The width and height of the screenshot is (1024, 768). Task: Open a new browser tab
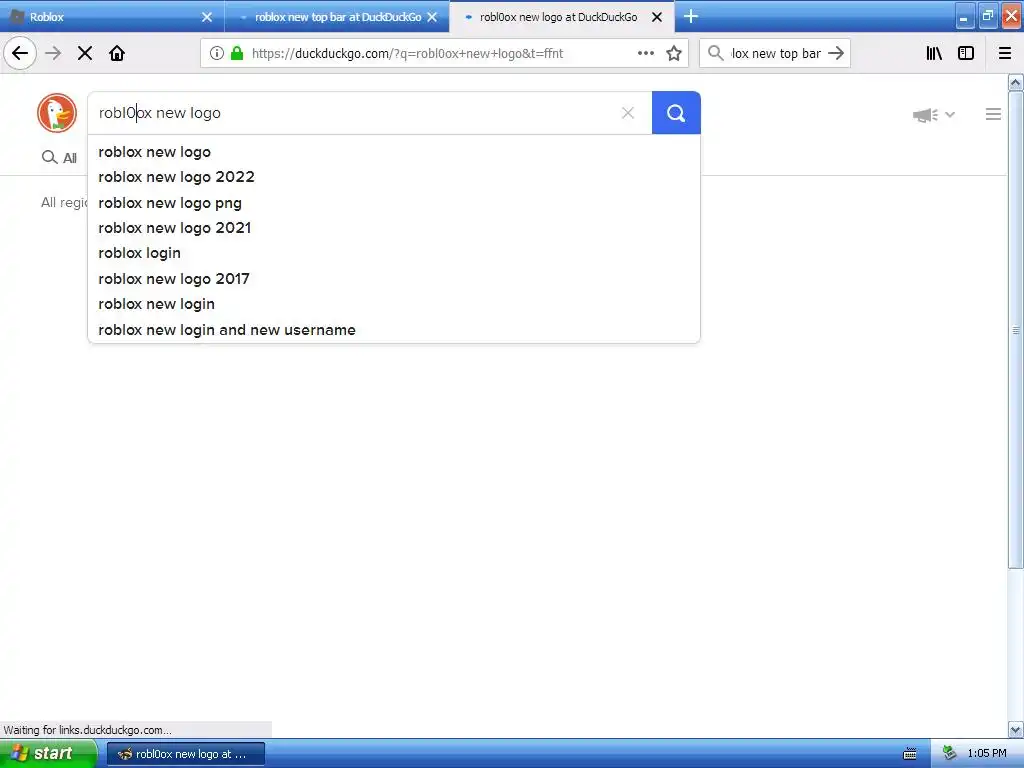[691, 16]
